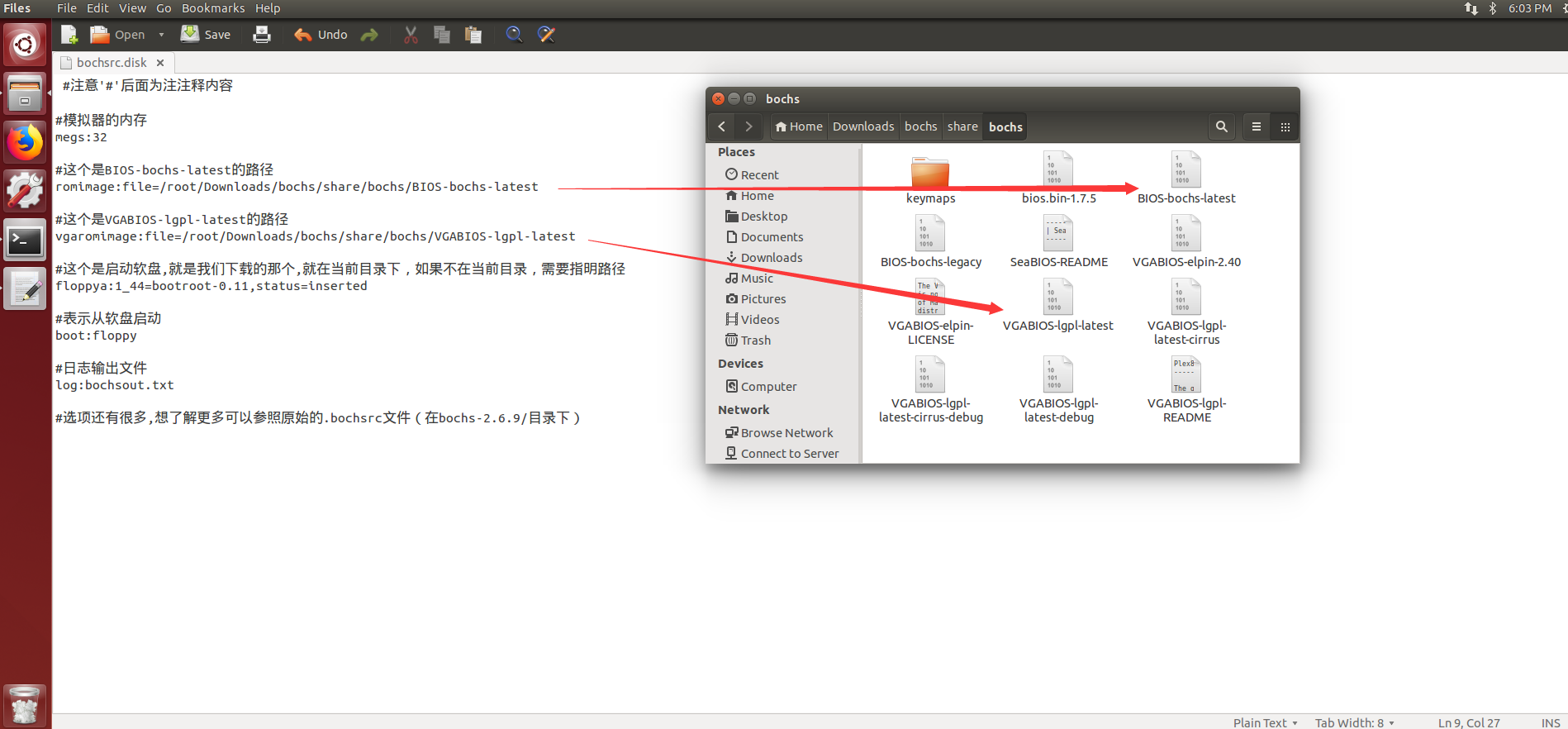This screenshot has height=729, width=1568.
Task: Open Downloads in Places sidebar
Action: pyautogui.click(x=764, y=258)
